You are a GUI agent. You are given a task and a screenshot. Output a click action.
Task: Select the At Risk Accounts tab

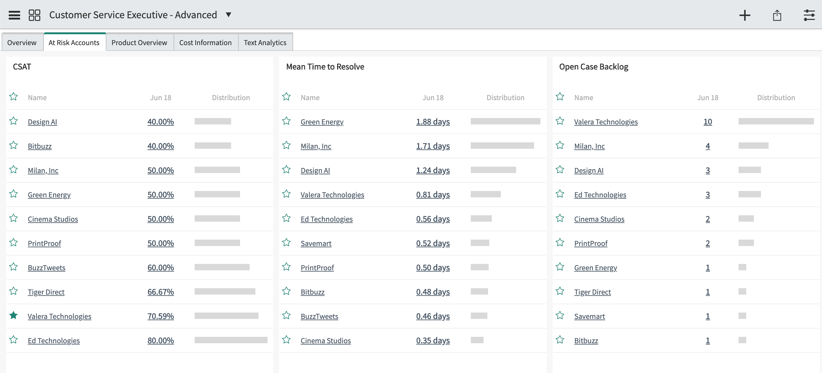[74, 42]
